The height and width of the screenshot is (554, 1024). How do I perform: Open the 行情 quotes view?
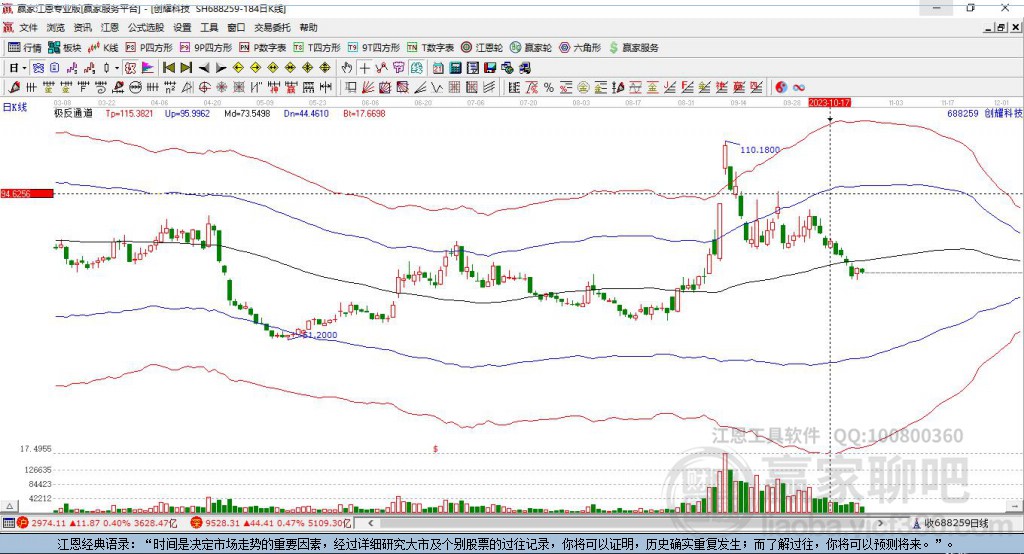tap(24, 48)
